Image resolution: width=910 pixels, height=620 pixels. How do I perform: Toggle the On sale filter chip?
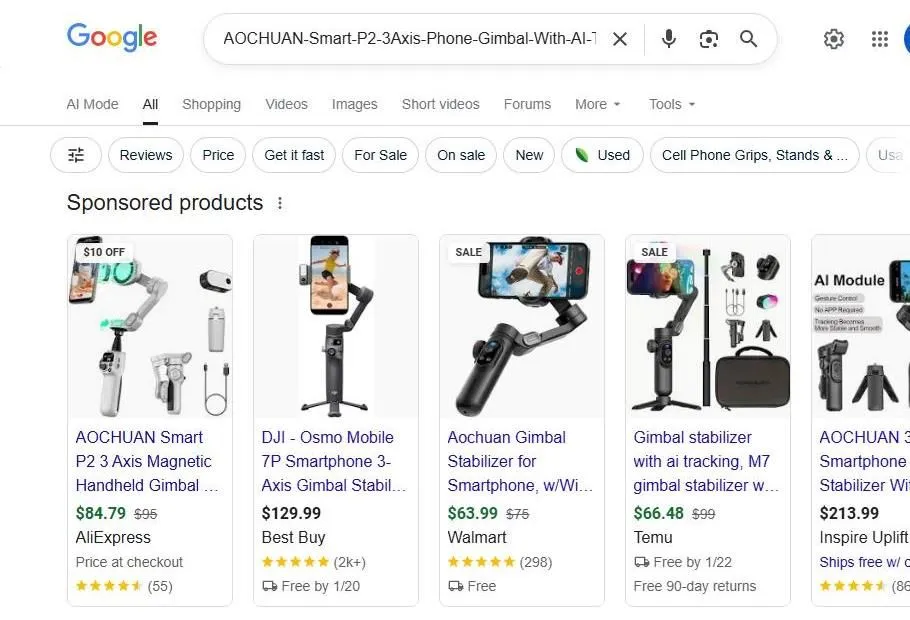point(460,155)
